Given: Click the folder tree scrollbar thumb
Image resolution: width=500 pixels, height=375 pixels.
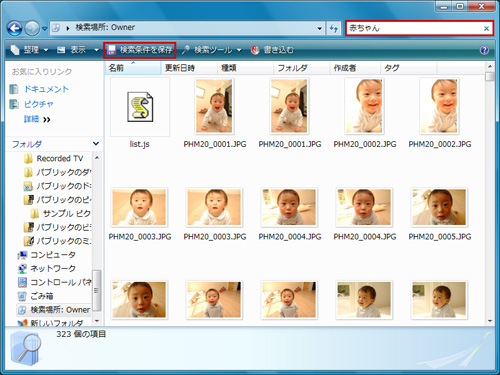Looking at the screenshot, I should [97, 290].
